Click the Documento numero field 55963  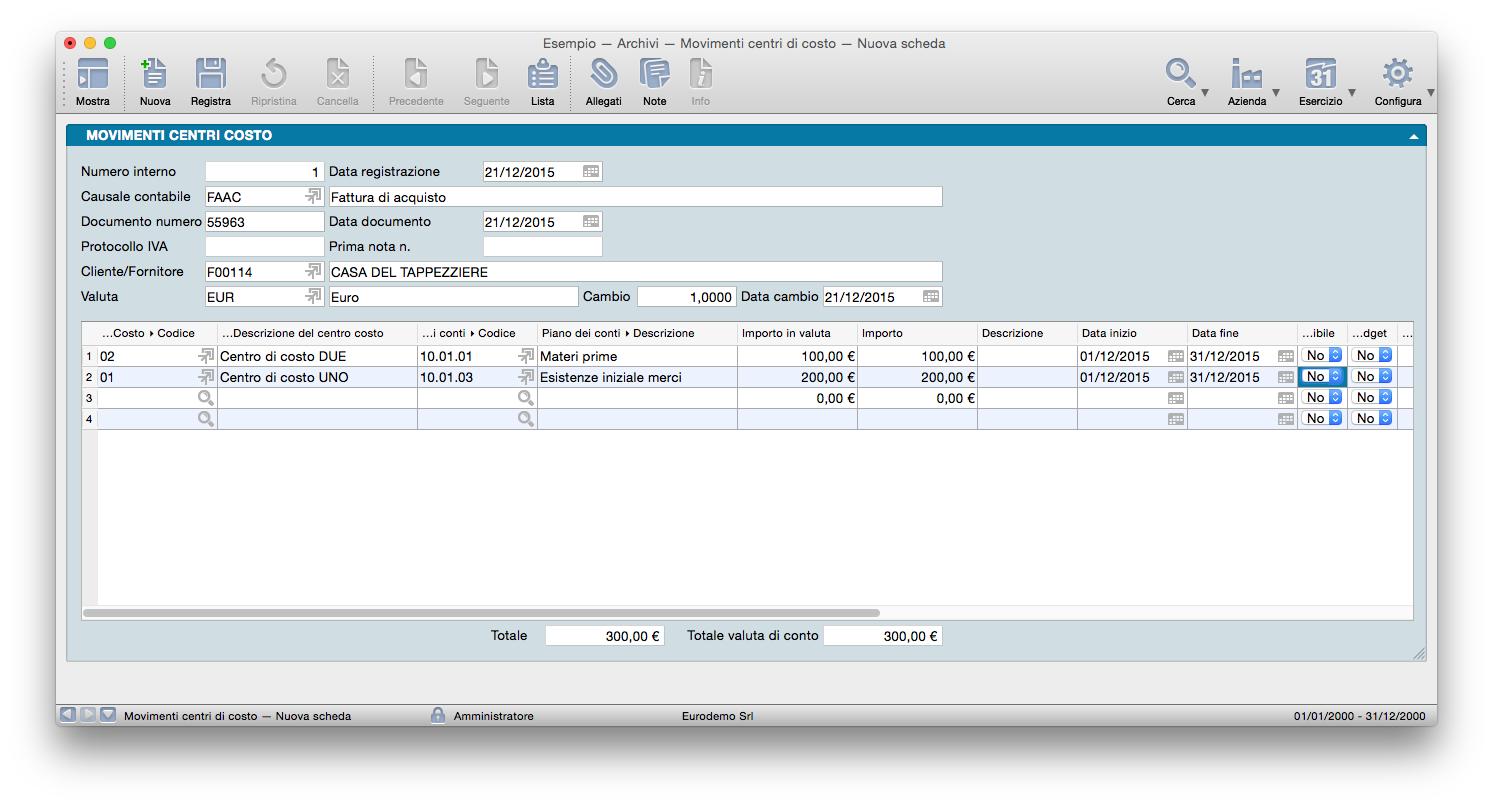pyautogui.click(x=265, y=222)
